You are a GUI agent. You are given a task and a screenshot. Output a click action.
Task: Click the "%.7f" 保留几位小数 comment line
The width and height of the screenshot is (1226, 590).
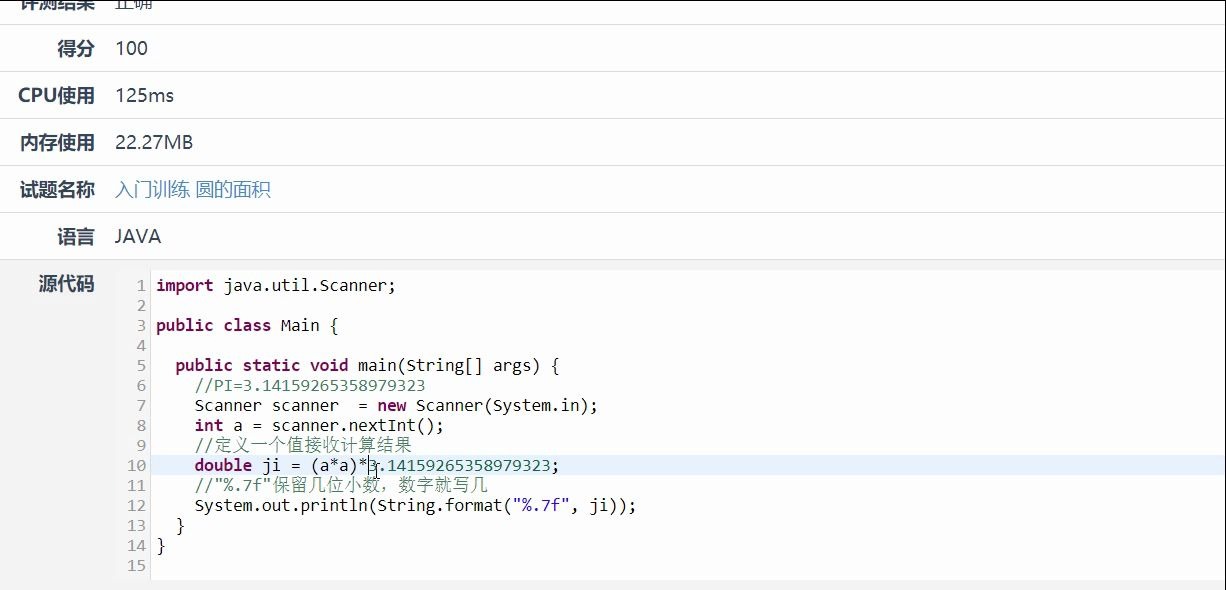pos(341,486)
